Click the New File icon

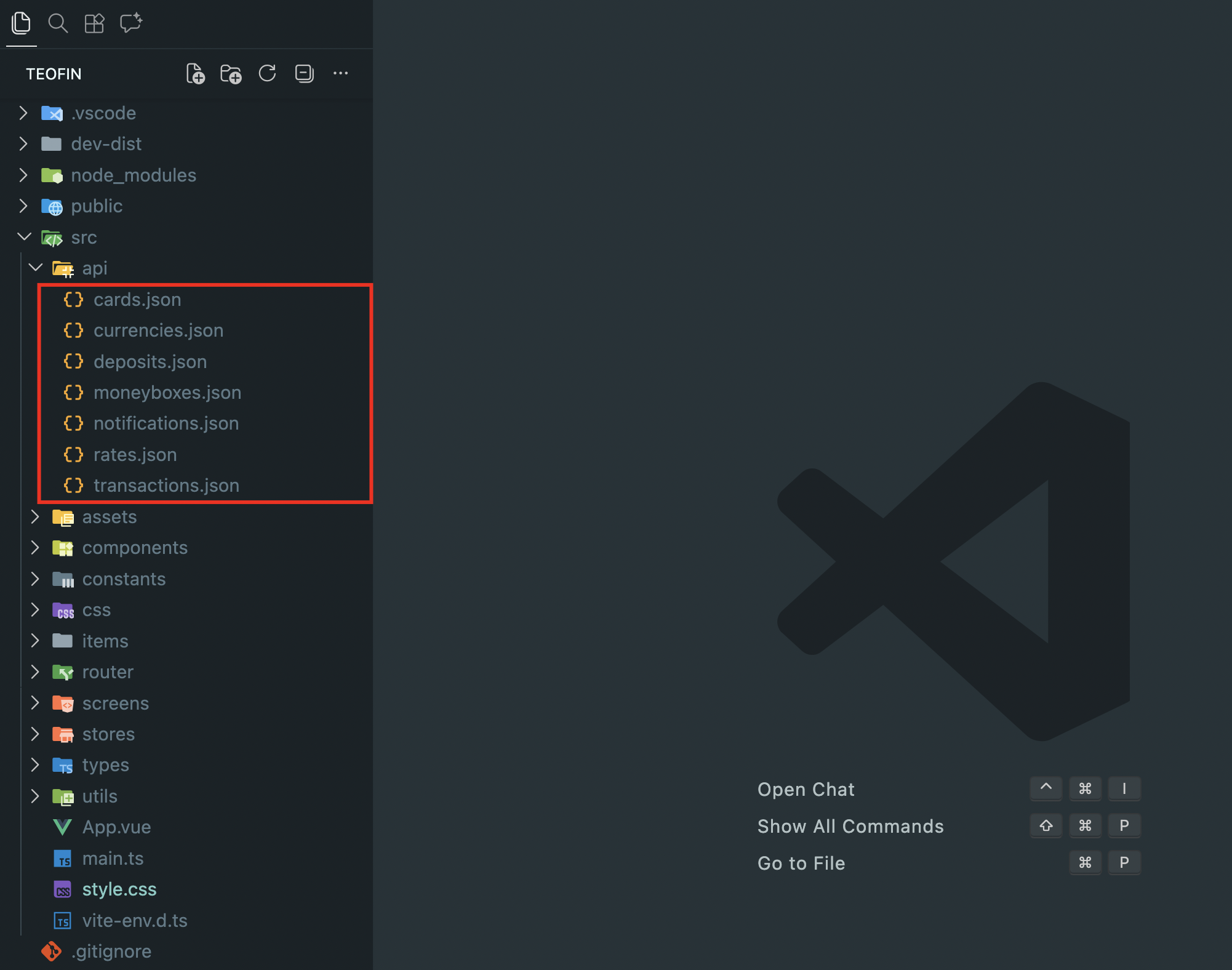point(195,74)
